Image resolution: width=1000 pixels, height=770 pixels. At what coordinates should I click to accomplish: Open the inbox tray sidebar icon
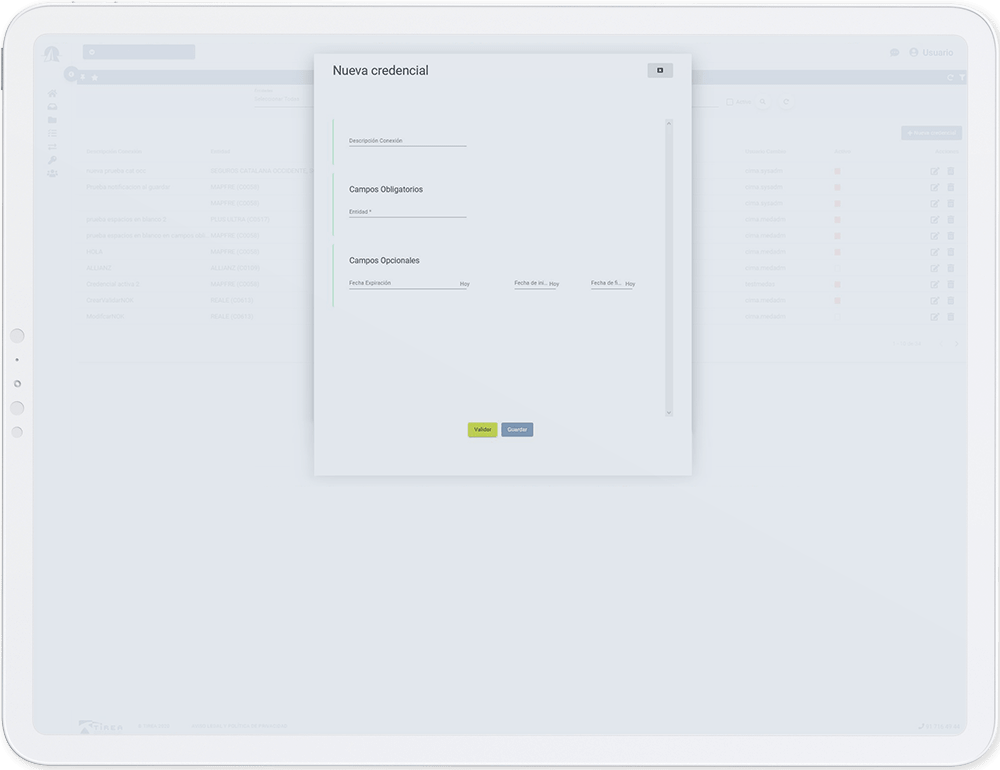(52, 107)
